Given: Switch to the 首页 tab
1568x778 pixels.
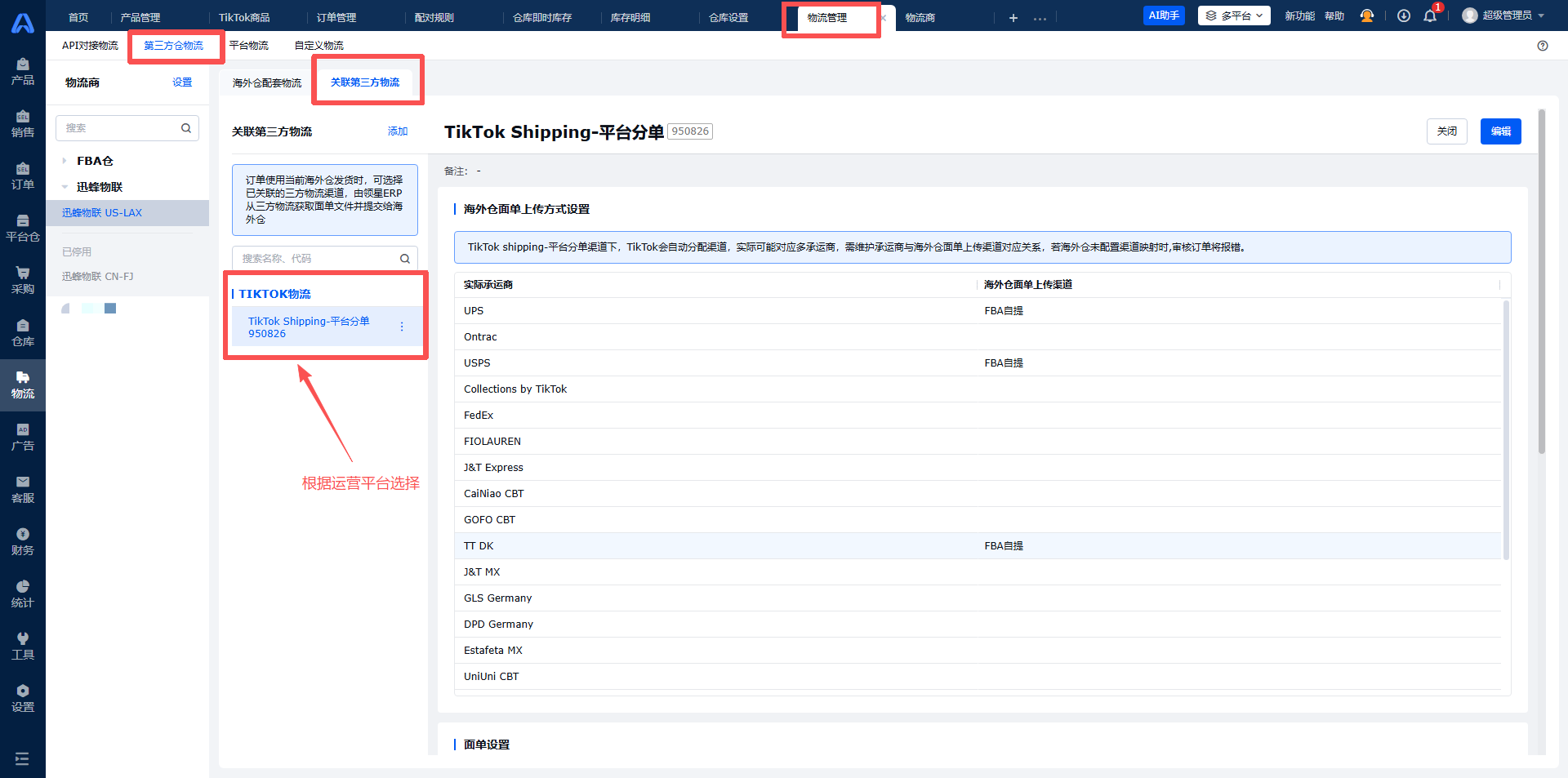Looking at the screenshot, I should click(x=78, y=18).
